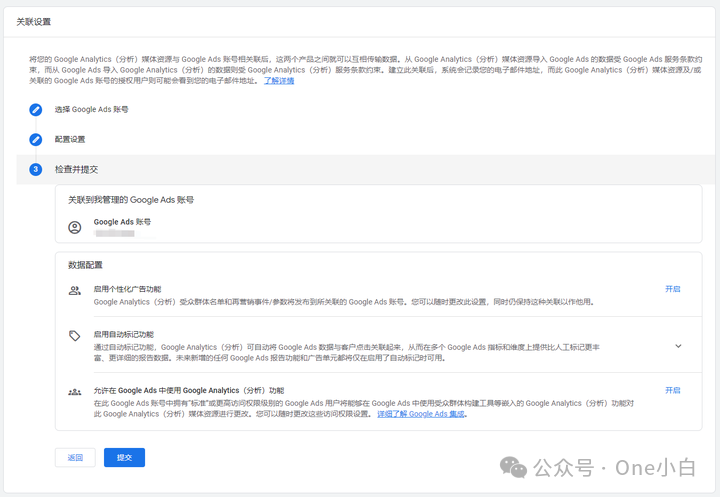Viewport: 720px width, 497px height.
Task: Click the 关联设置 page title
Action: pyautogui.click(x=34, y=22)
